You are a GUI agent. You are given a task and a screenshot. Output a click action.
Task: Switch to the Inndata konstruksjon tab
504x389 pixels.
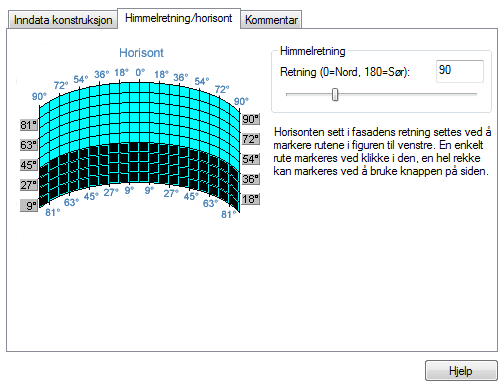(x=63, y=20)
